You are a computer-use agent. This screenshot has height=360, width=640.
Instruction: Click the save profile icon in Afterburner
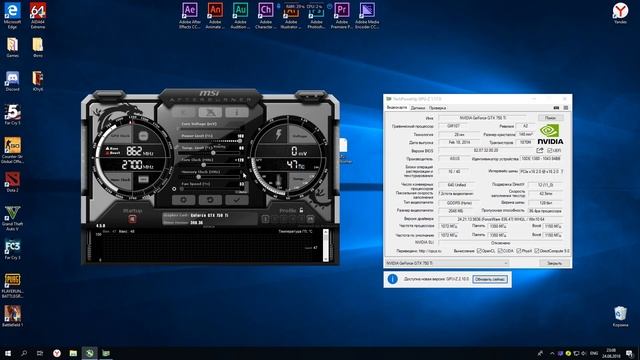[310, 219]
